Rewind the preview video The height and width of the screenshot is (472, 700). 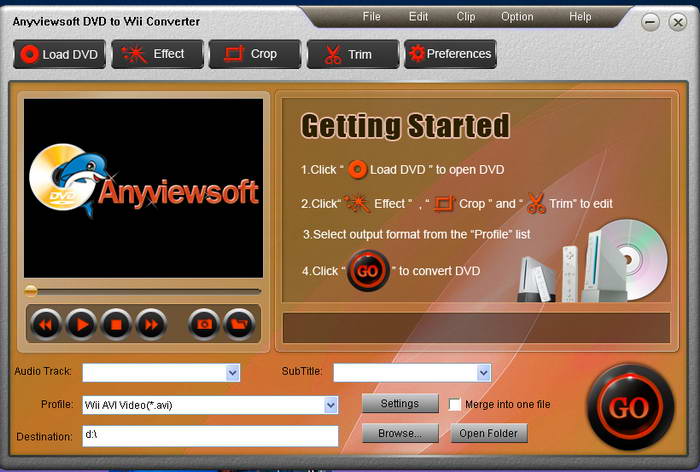(46, 325)
